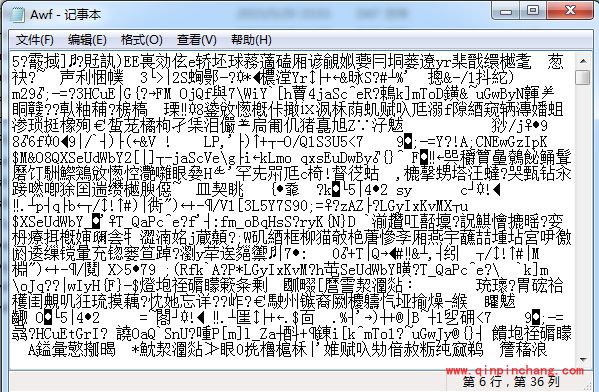599x392 pixels.
Task: Open the 格式(O) menu
Action: point(141,40)
